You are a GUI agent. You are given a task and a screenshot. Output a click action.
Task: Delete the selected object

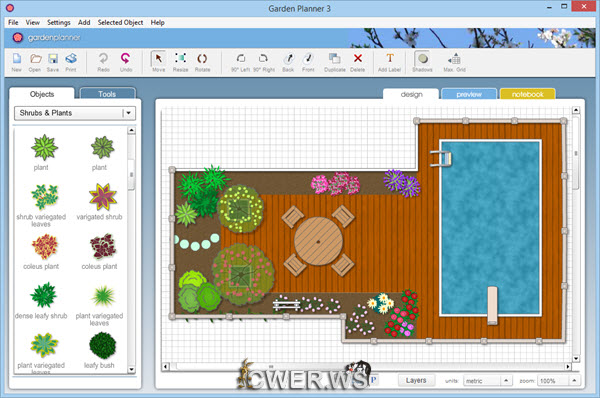click(357, 62)
